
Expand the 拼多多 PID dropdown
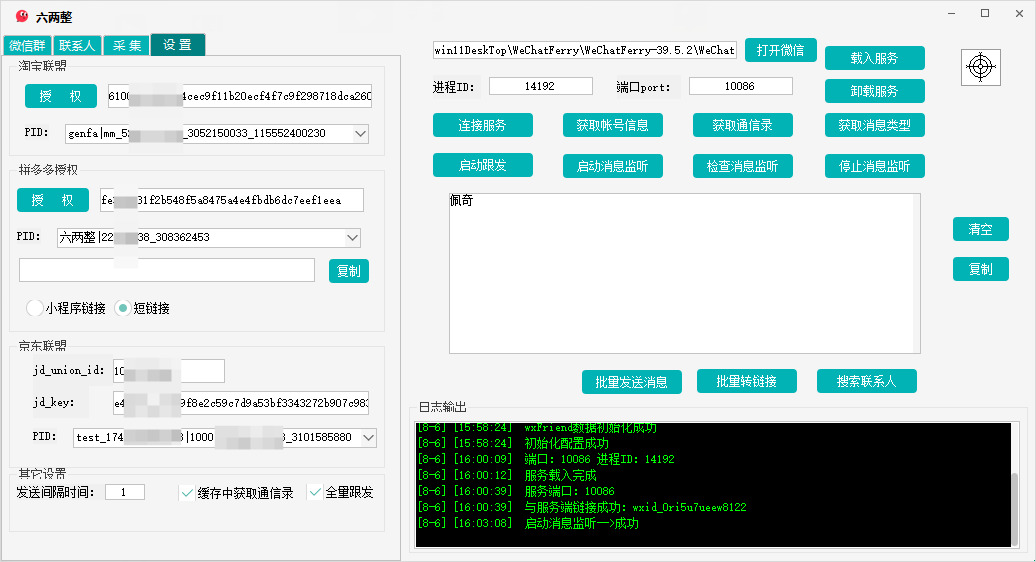click(x=352, y=237)
